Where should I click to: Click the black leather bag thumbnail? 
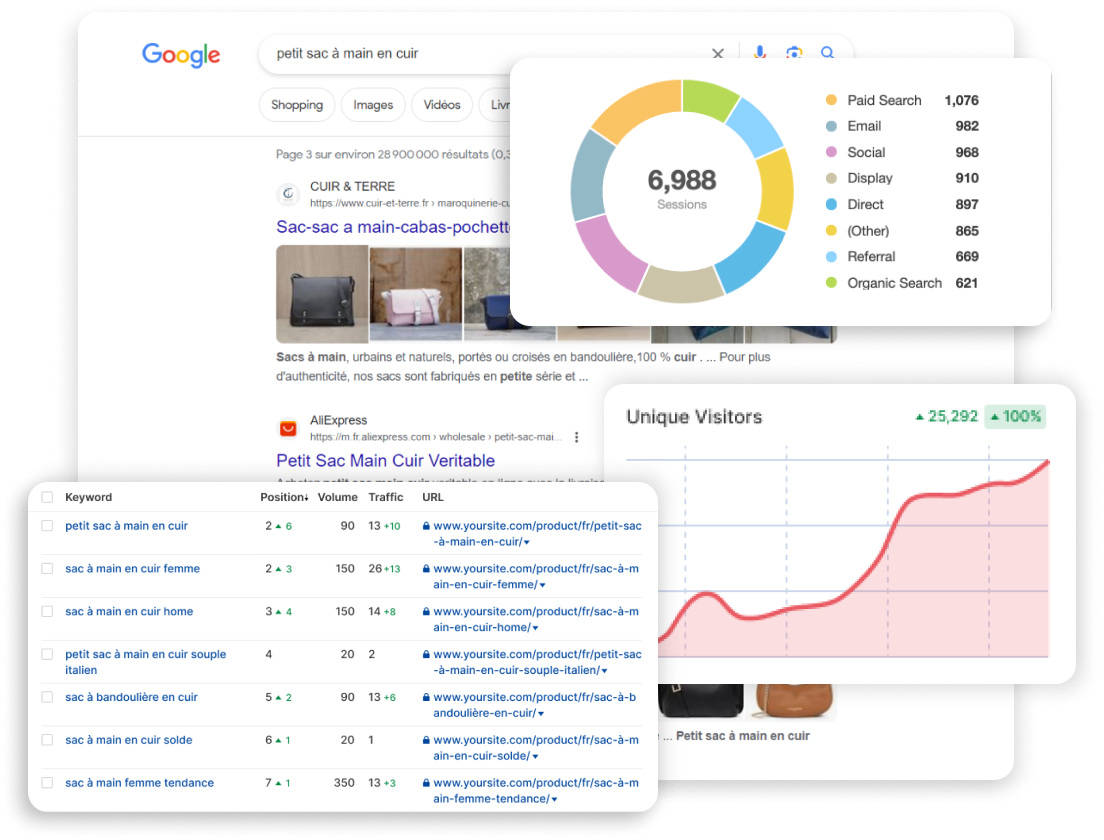(322, 294)
